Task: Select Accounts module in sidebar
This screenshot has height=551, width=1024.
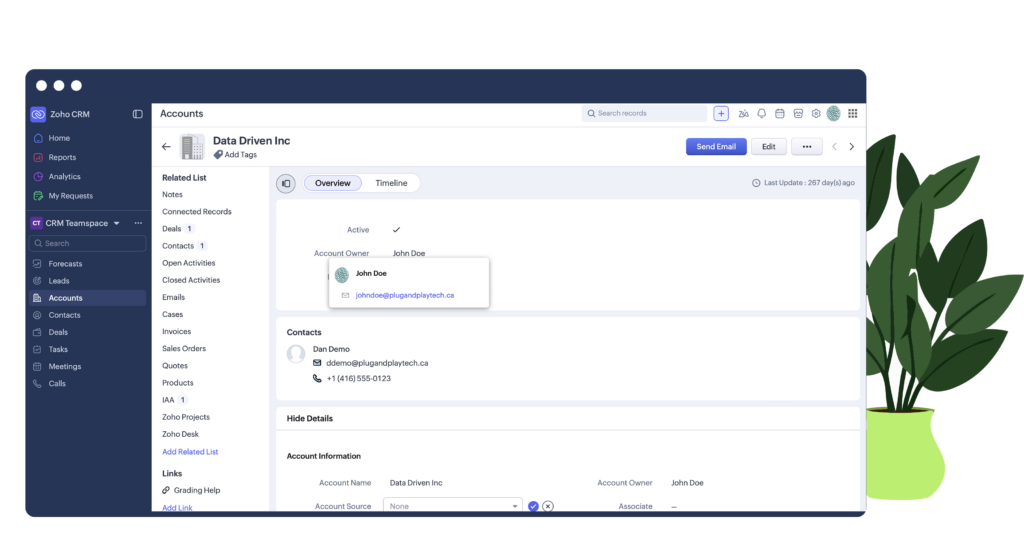Action: [88, 298]
